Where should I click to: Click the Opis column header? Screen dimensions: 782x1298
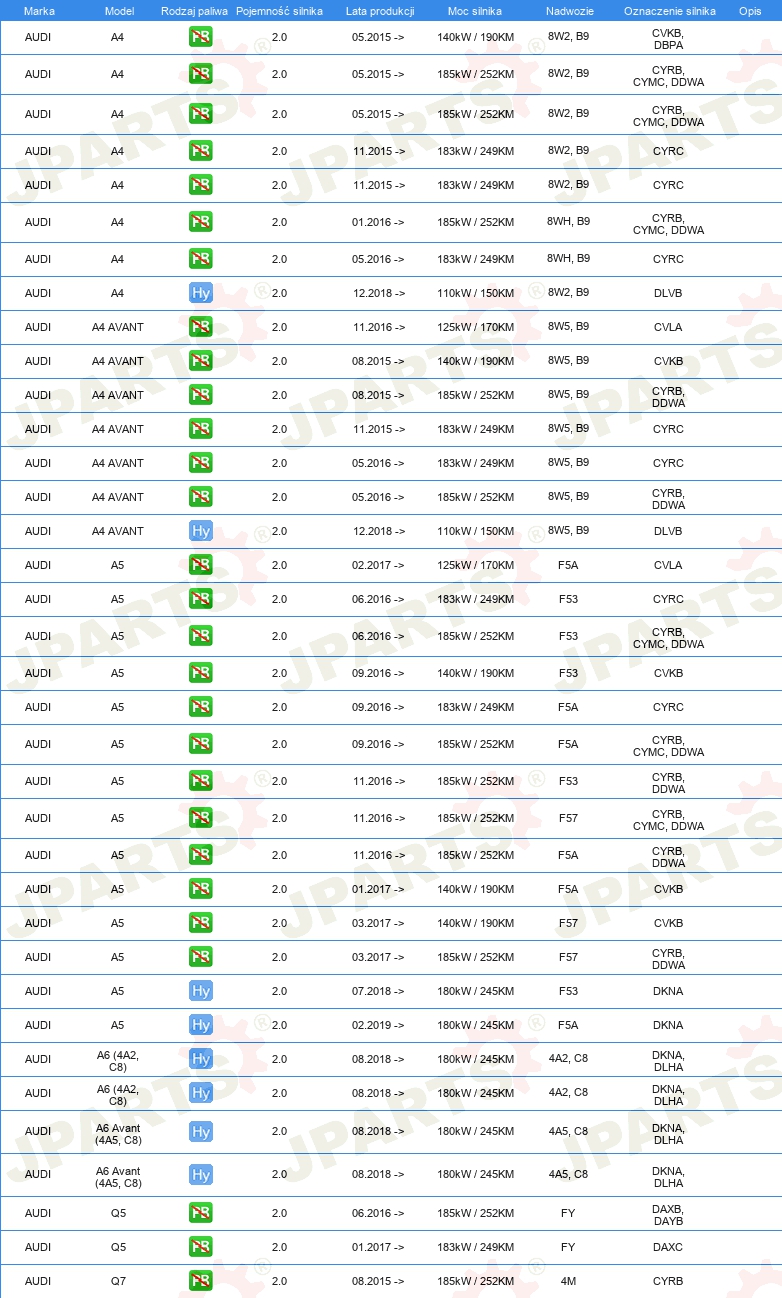(749, 11)
